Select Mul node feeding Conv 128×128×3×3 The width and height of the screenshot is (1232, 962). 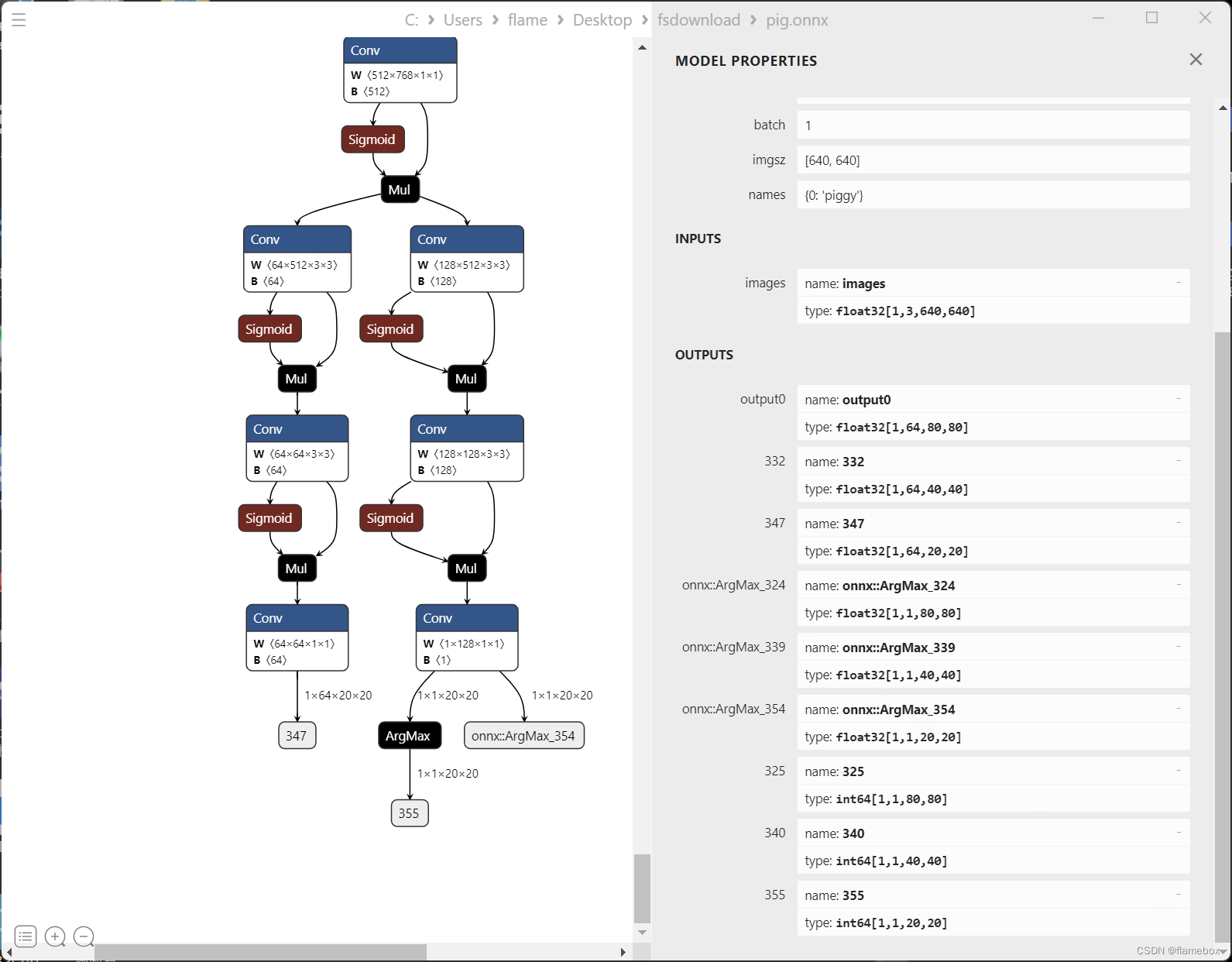[x=467, y=379]
